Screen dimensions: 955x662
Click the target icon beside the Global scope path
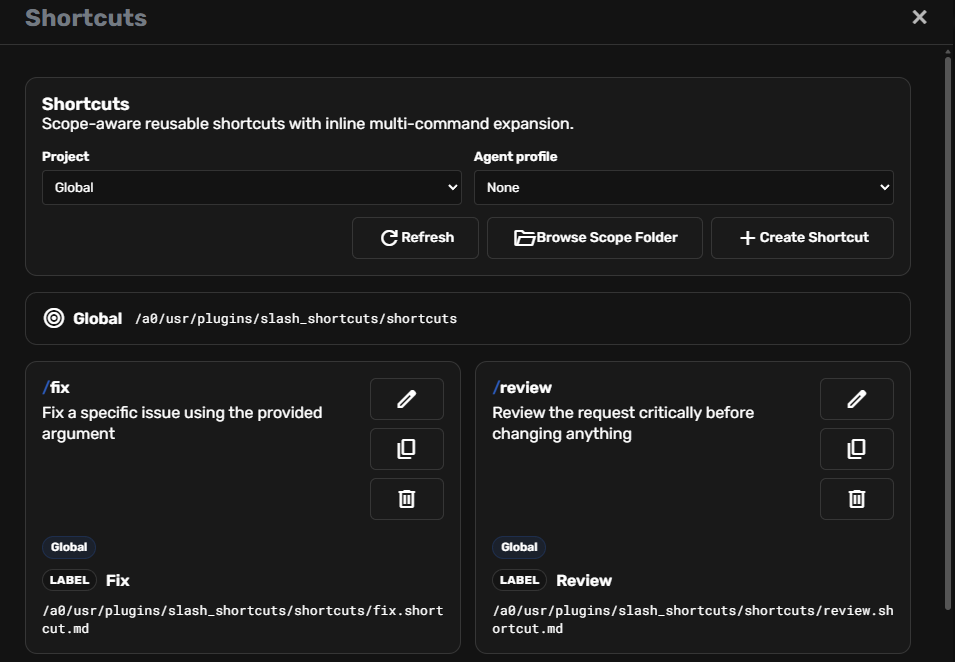pos(54,318)
